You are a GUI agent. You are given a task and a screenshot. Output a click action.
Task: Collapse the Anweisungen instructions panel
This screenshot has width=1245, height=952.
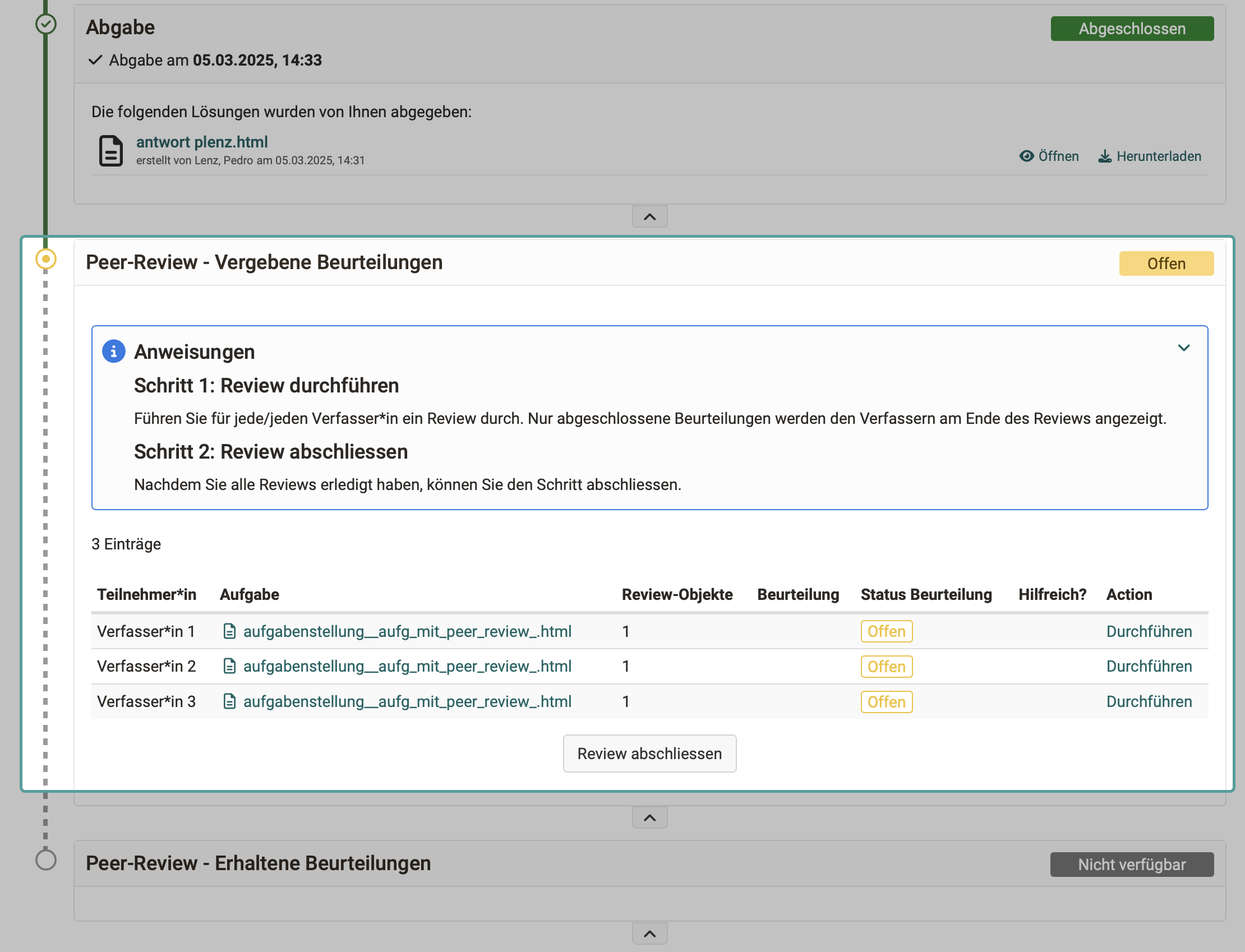(x=1185, y=348)
